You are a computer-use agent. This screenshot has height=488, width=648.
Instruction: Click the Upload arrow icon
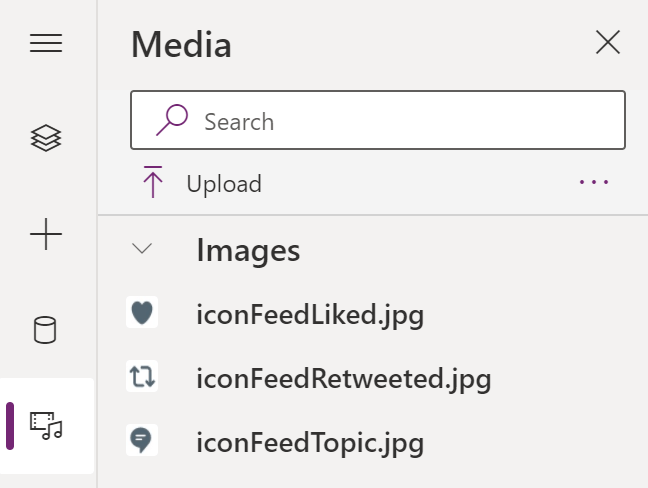click(153, 183)
